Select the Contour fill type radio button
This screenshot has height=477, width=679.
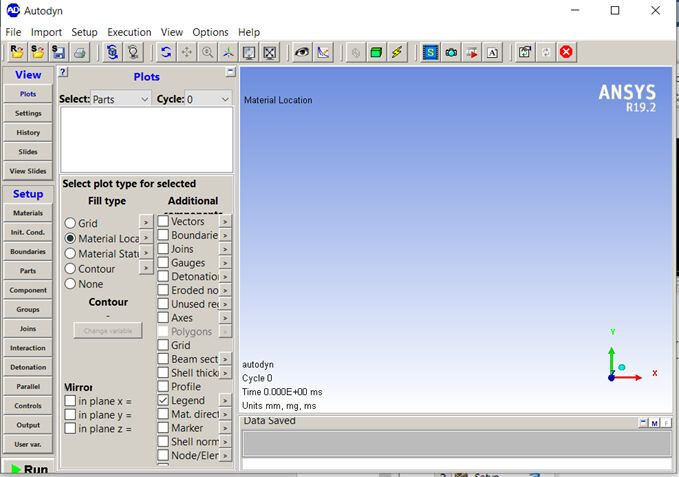tap(70, 269)
